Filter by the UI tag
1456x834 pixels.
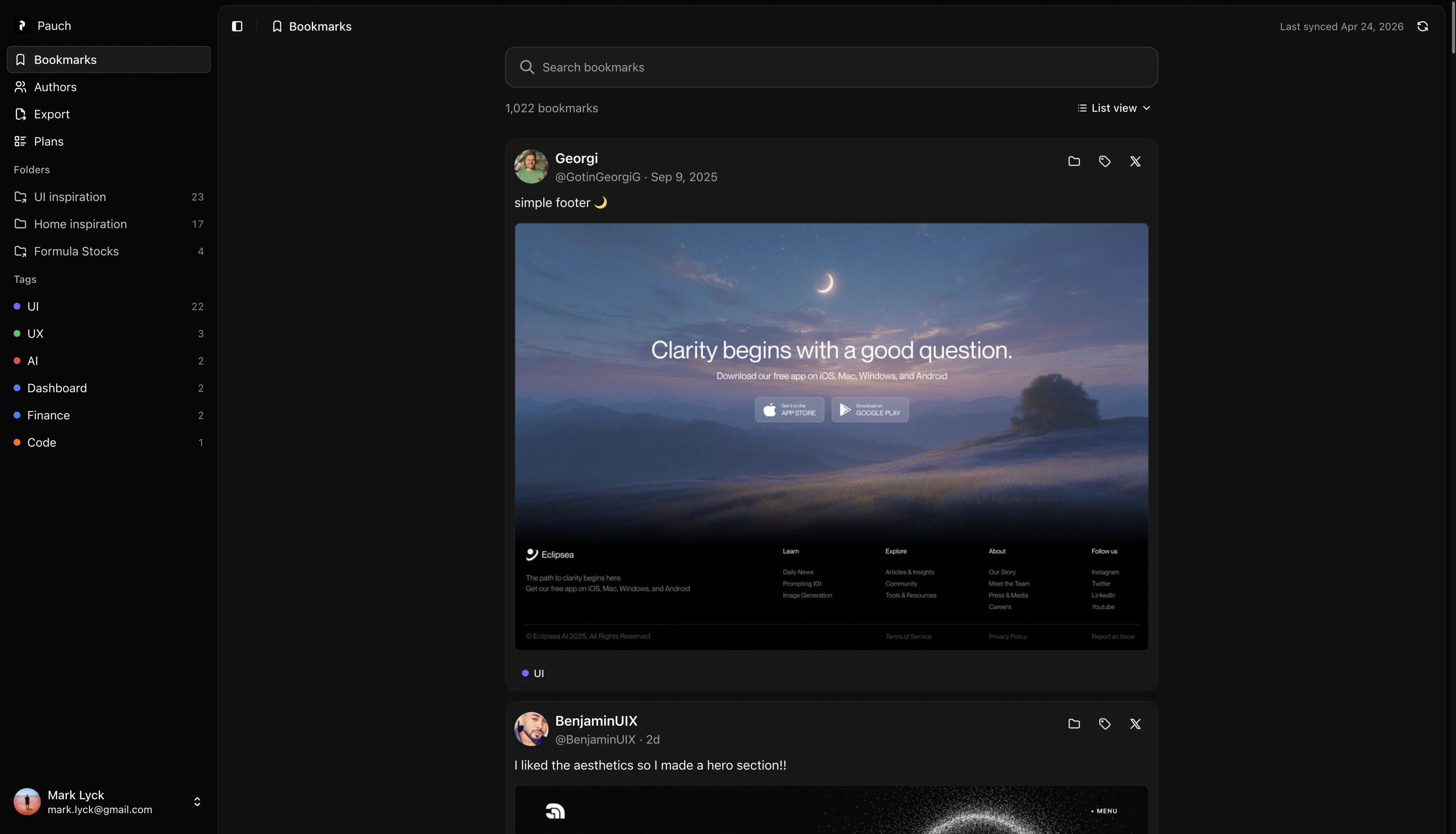(109, 306)
